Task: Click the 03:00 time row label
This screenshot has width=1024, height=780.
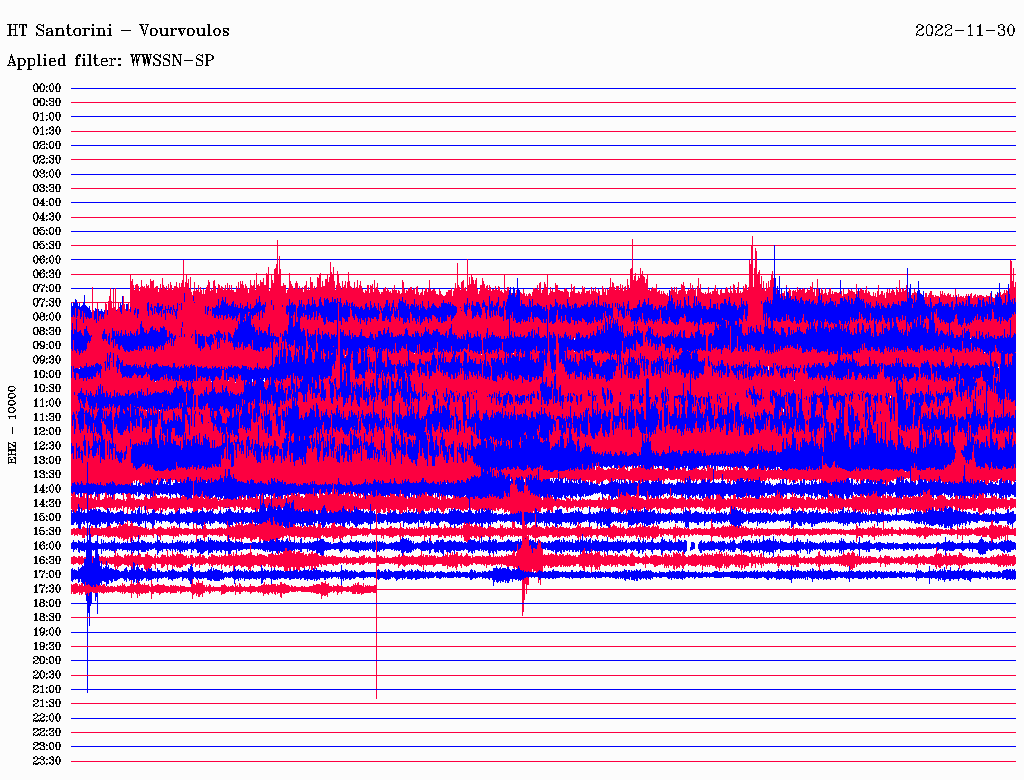Action: point(47,174)
